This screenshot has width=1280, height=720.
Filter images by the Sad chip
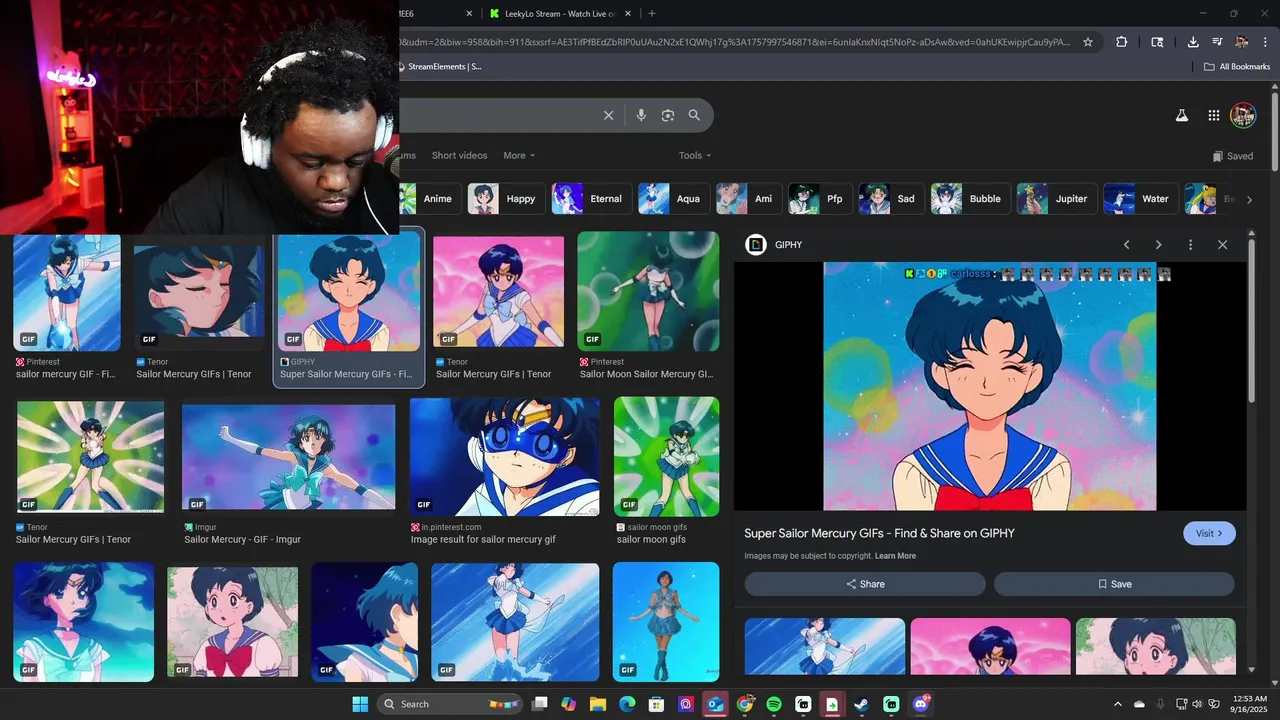coord(891,199)
